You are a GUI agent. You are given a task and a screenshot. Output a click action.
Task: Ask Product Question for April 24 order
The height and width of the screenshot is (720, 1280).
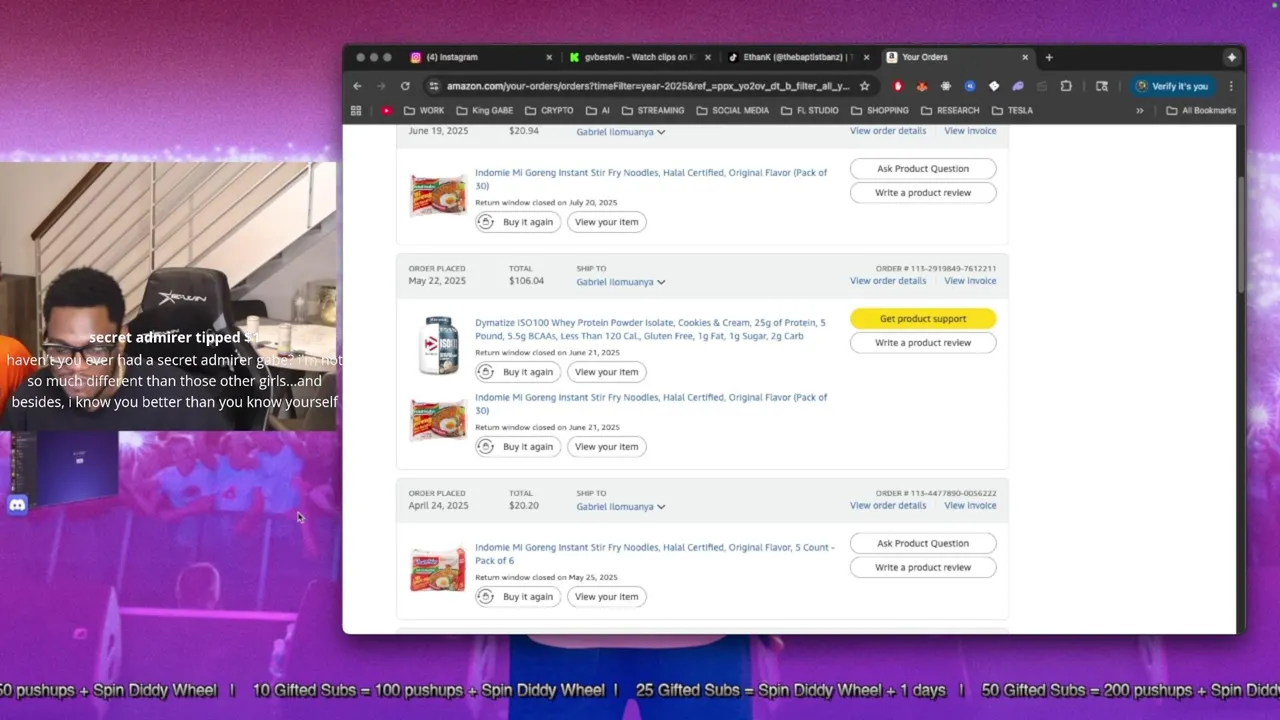coord(923,544)
